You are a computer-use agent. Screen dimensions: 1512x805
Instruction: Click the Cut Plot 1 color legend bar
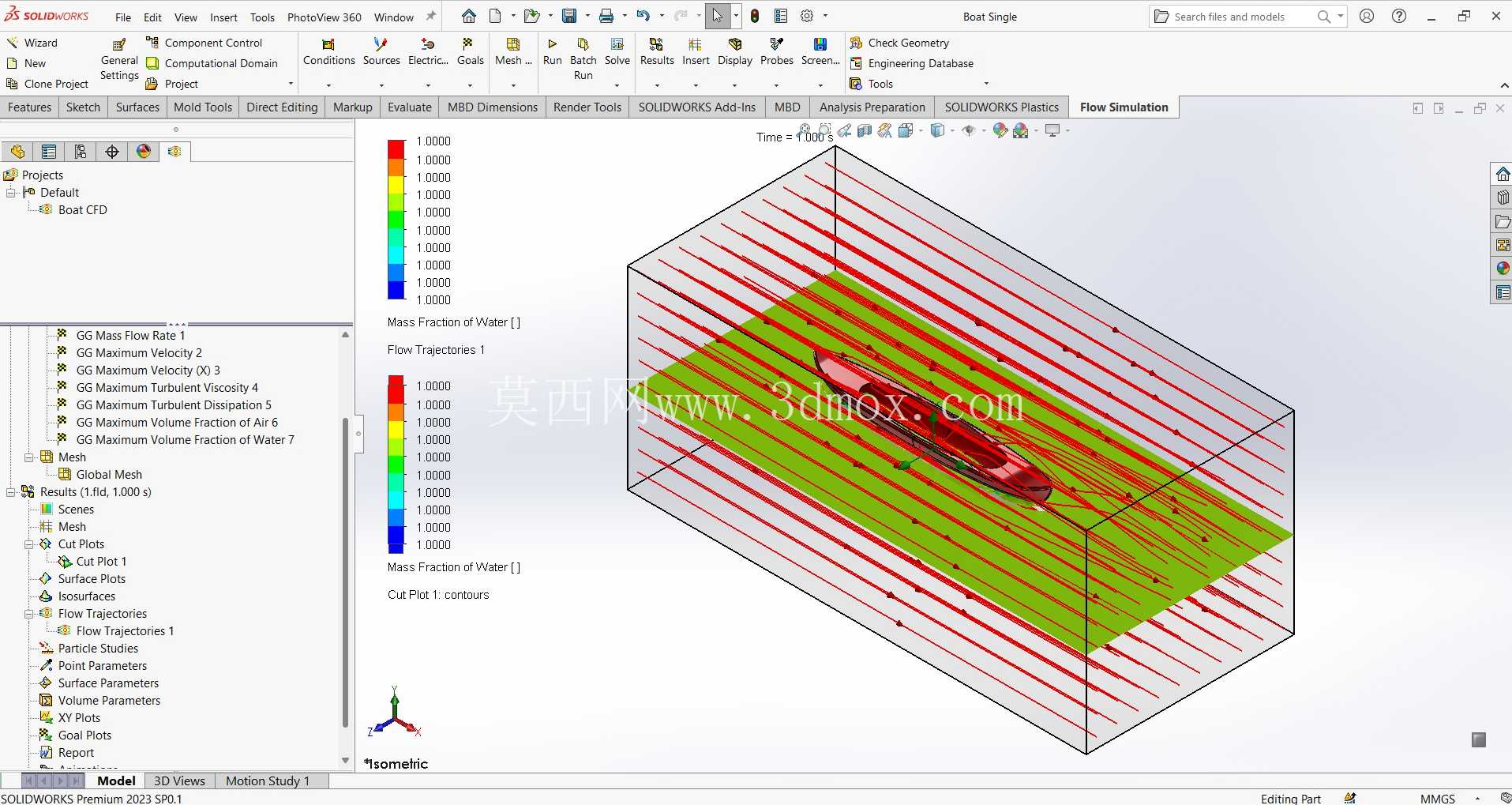pyautogui.click(x=396, y=465)
